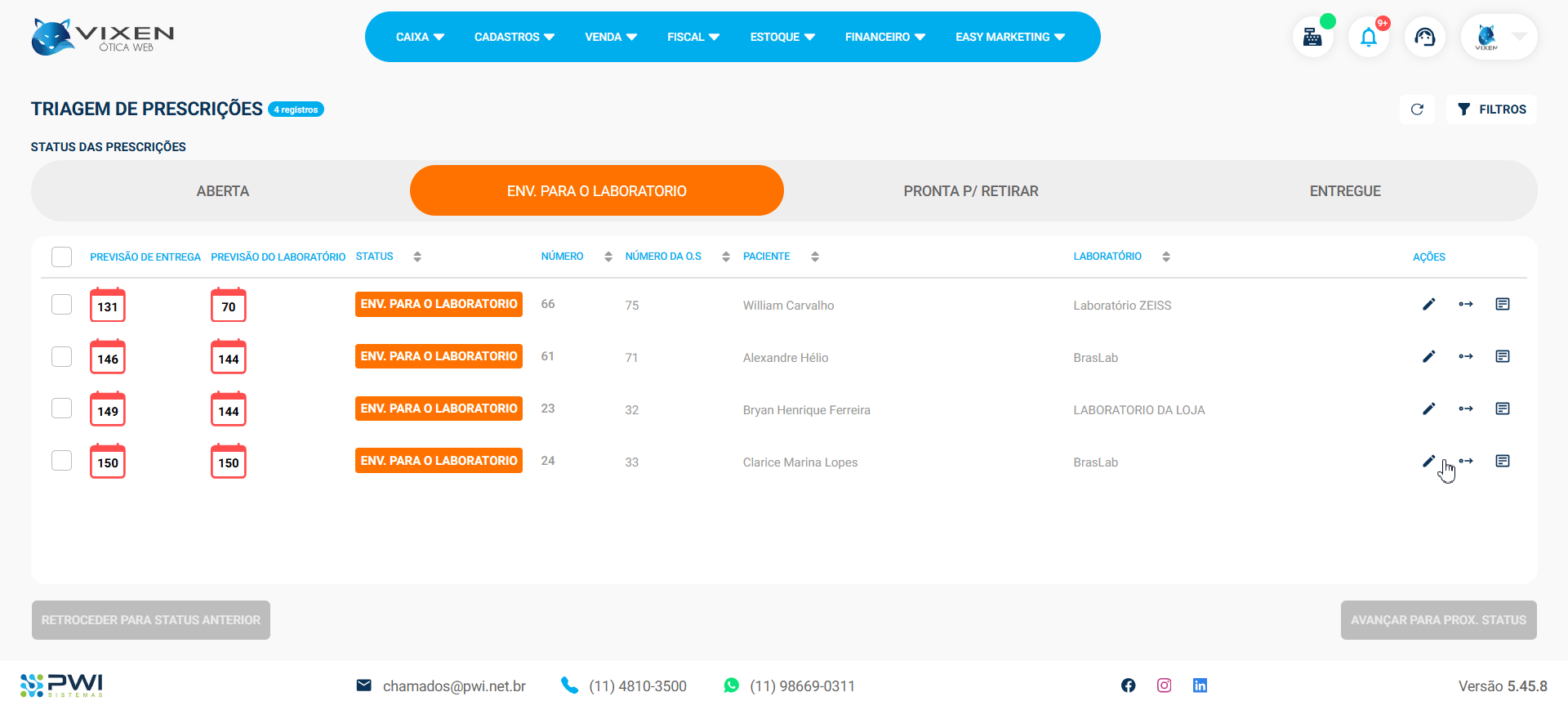Check the box for William Carvalho's row
1568x710 pixels.
(62, 305)
